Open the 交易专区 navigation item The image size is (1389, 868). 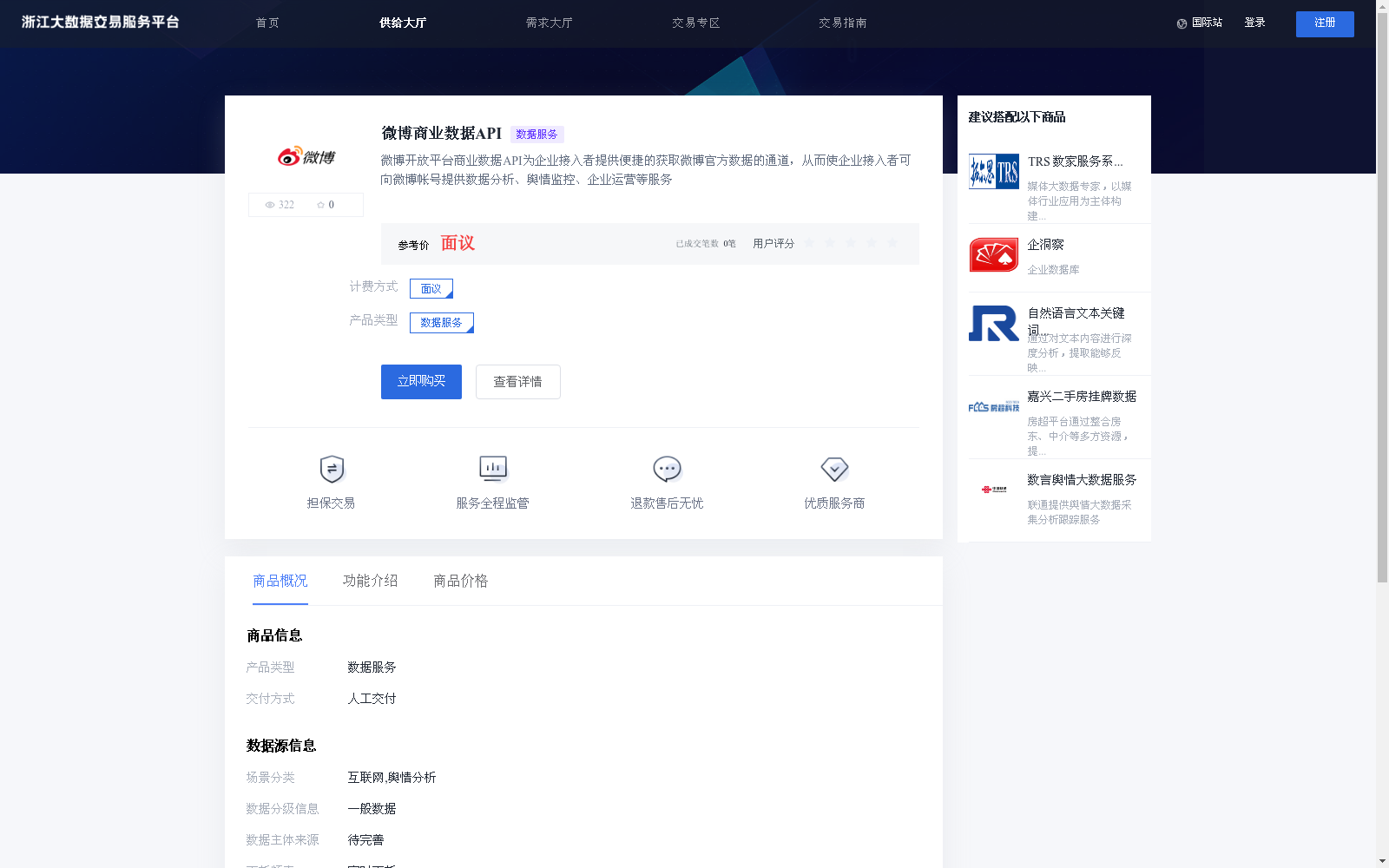[x=696, y=23]
